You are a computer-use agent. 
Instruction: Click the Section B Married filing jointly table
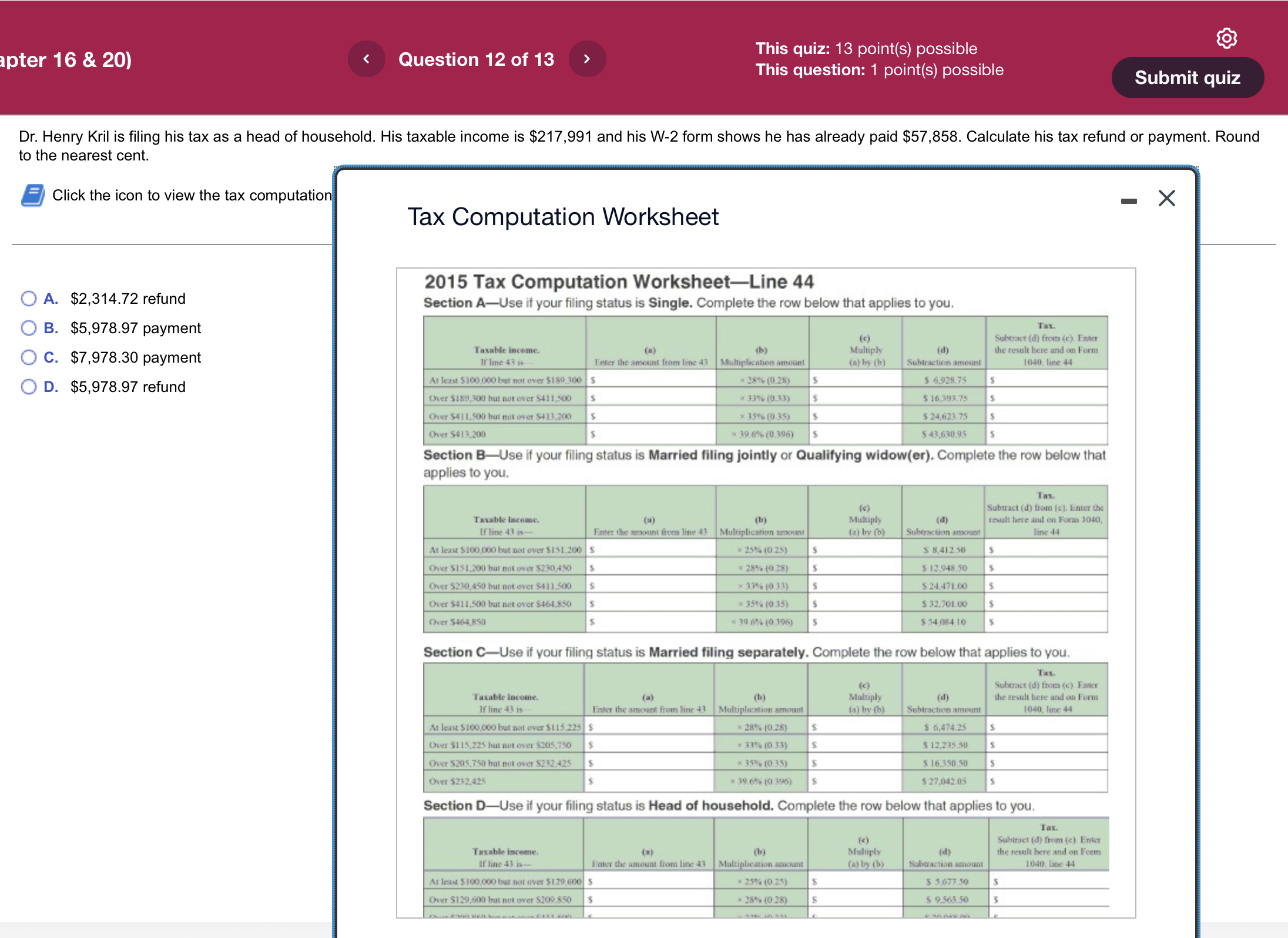(x=765, y=558)
